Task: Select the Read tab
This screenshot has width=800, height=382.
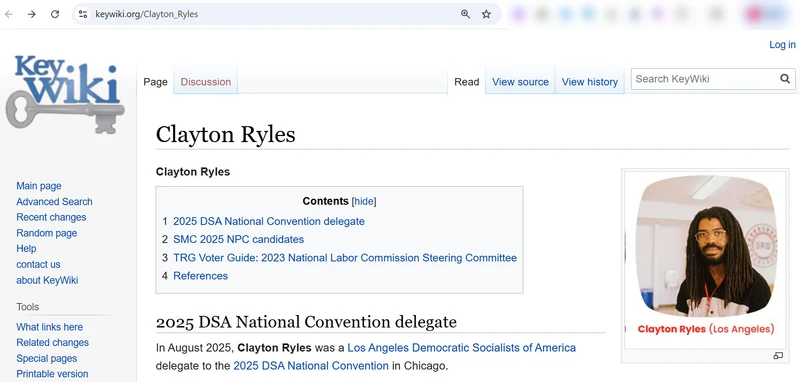Action: 466,82
